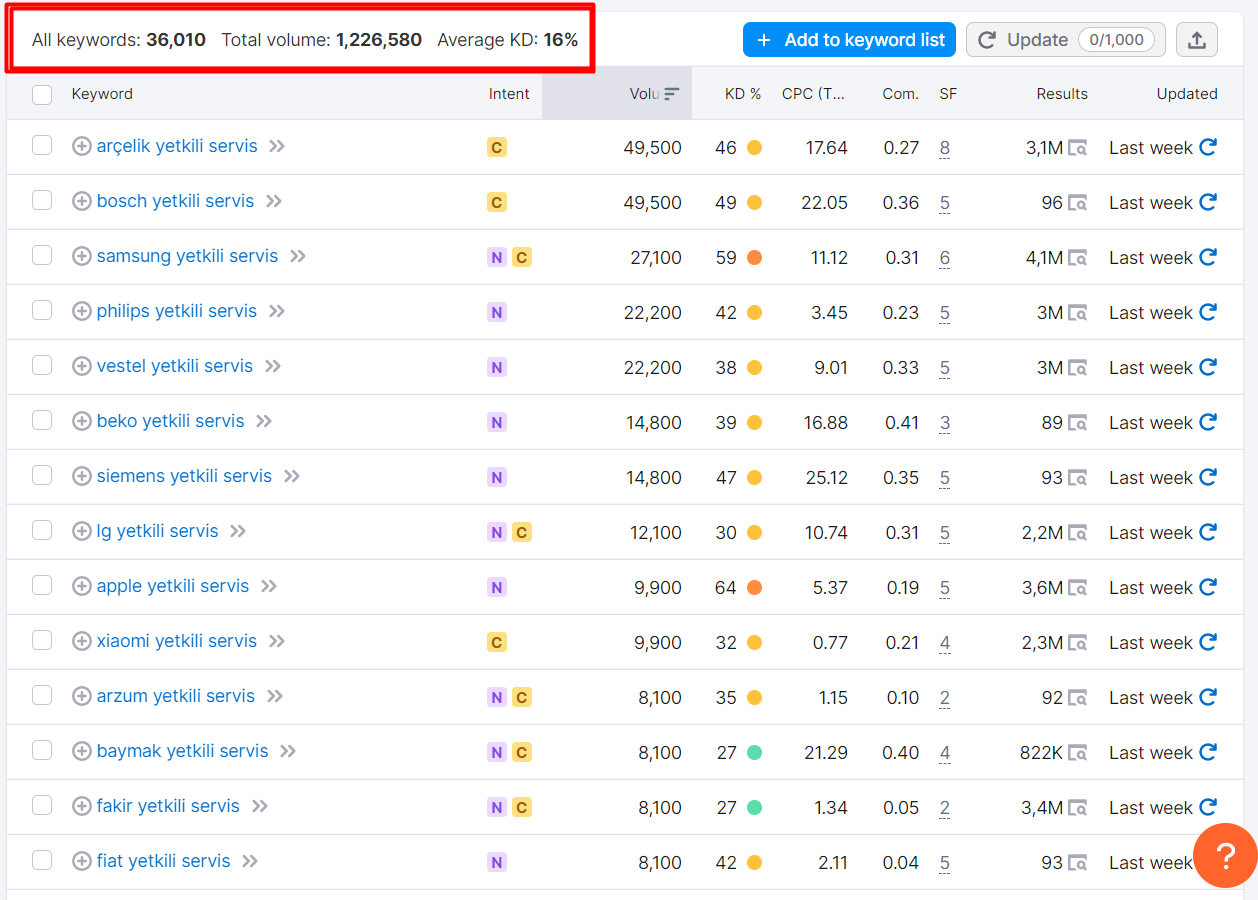View SERP icon for arçelik yetkili servis
Screen dimensions: 1258x900
click(x=1077, y=148)
